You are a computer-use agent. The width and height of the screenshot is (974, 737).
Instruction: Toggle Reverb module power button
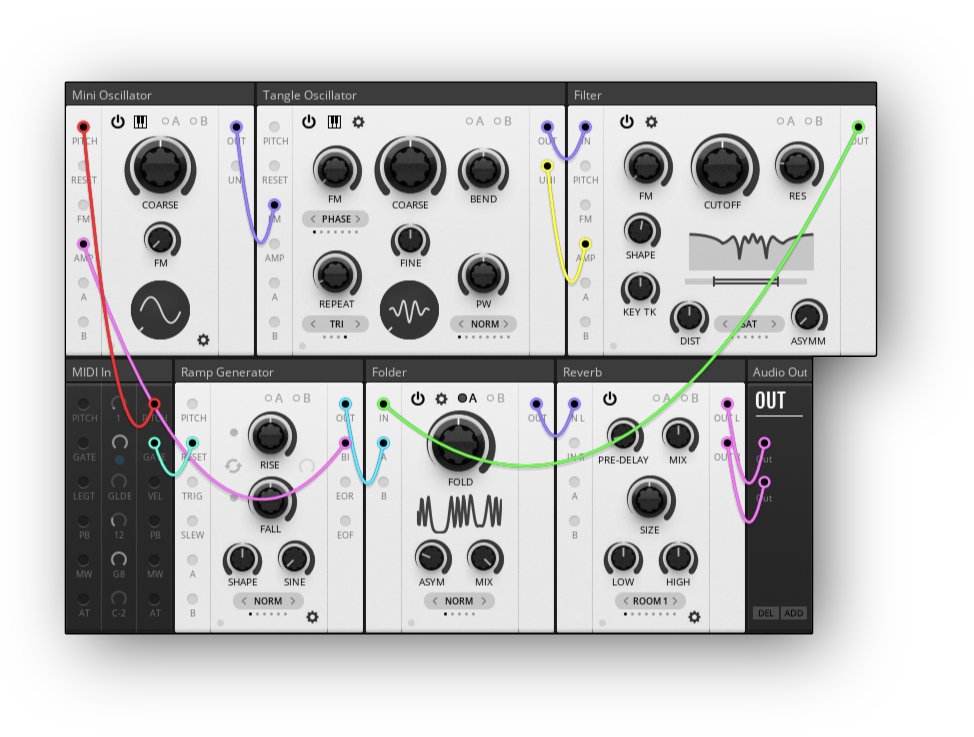tap(610, 398)
